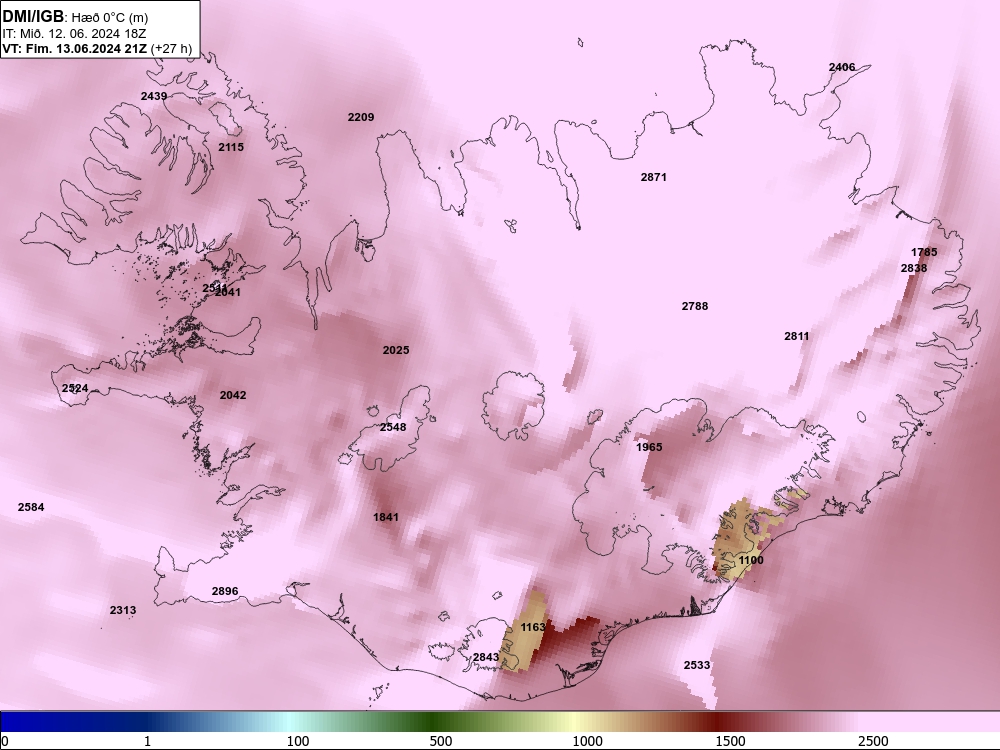The height and width of the screenshot is (750, 1000).
Task: Click the 100 label on the color scale
Action: tap(298, 741)
